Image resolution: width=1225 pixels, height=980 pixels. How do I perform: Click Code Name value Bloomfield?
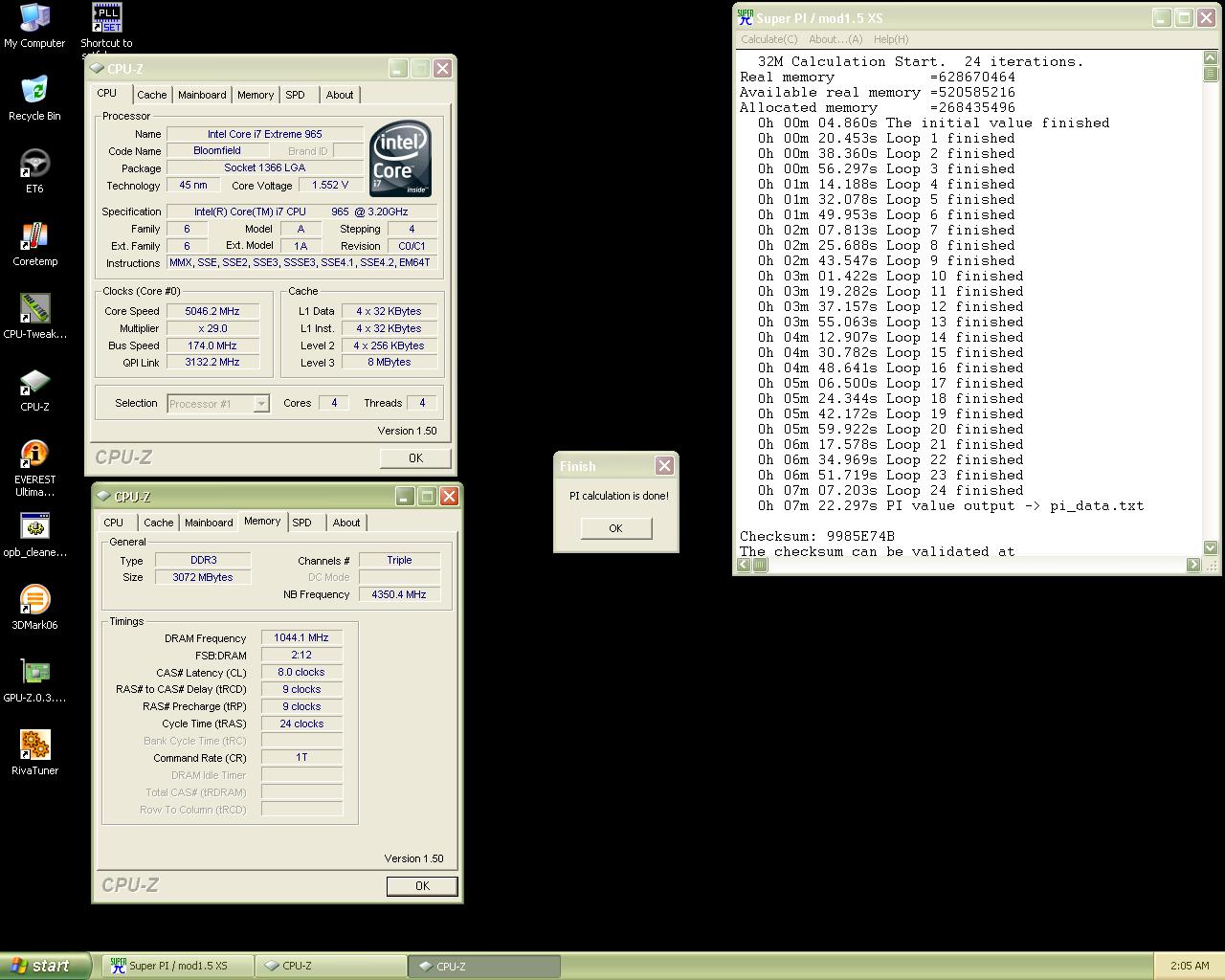click(217, 150)
